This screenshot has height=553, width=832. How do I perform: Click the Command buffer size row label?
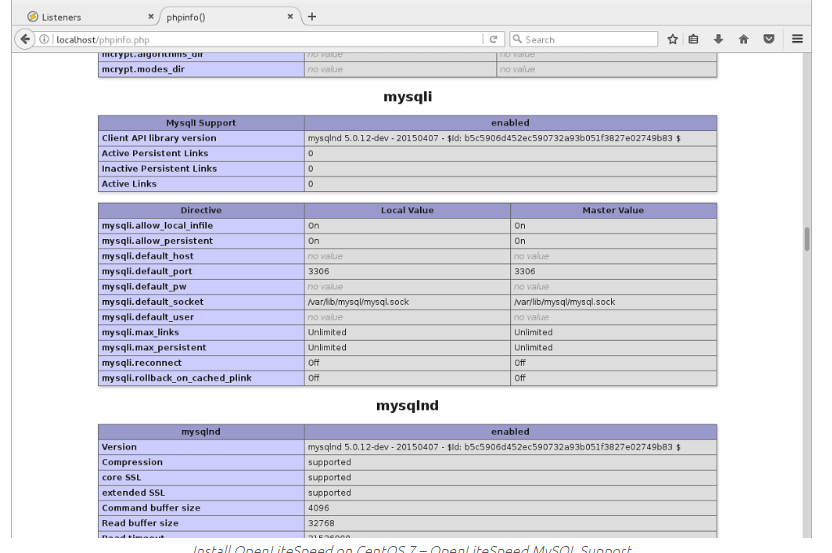(201, 508)
